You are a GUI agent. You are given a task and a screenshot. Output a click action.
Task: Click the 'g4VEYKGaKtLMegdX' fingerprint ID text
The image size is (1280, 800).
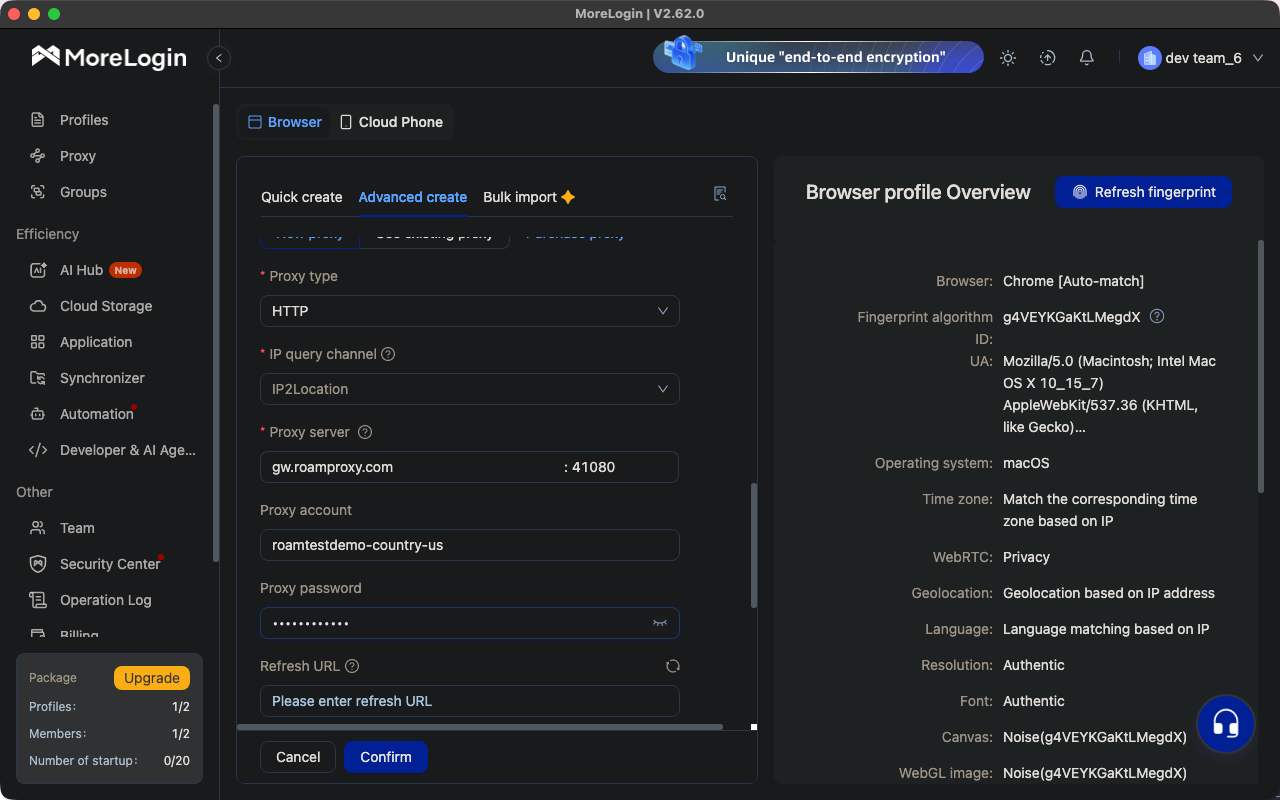coord(1072,317)
